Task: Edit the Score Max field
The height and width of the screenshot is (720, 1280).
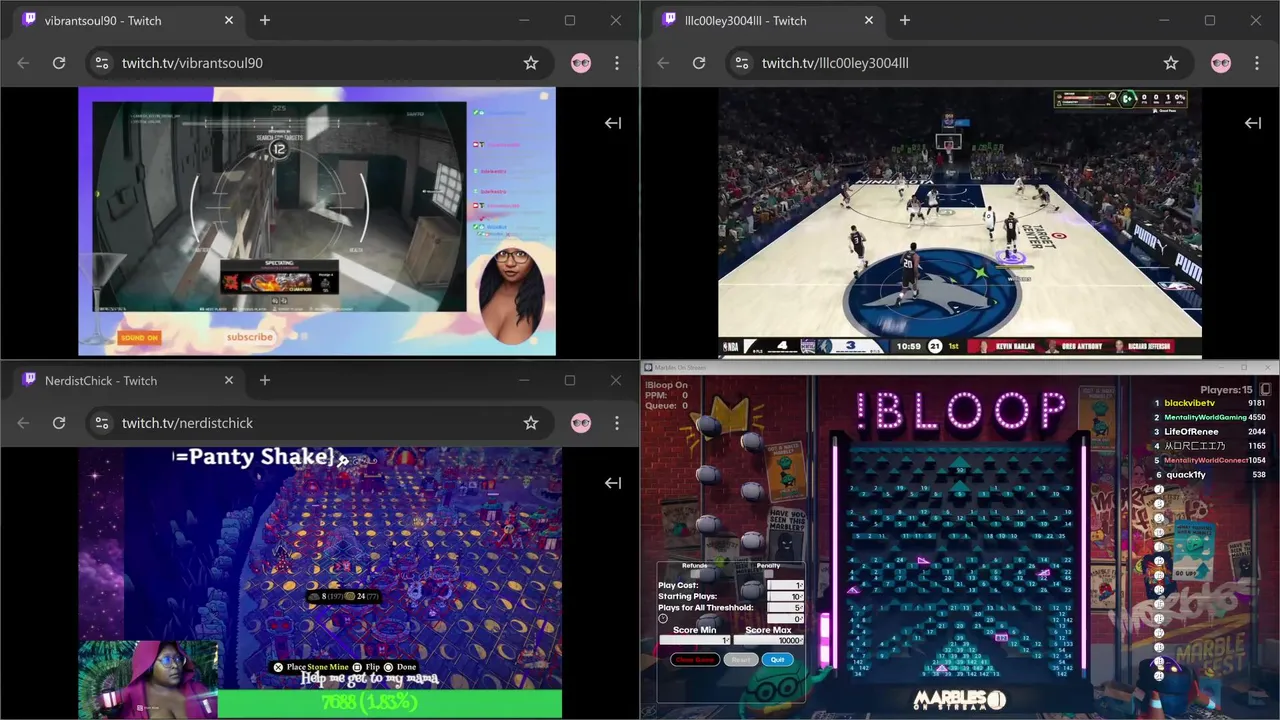Action: (x=768, y=640)
